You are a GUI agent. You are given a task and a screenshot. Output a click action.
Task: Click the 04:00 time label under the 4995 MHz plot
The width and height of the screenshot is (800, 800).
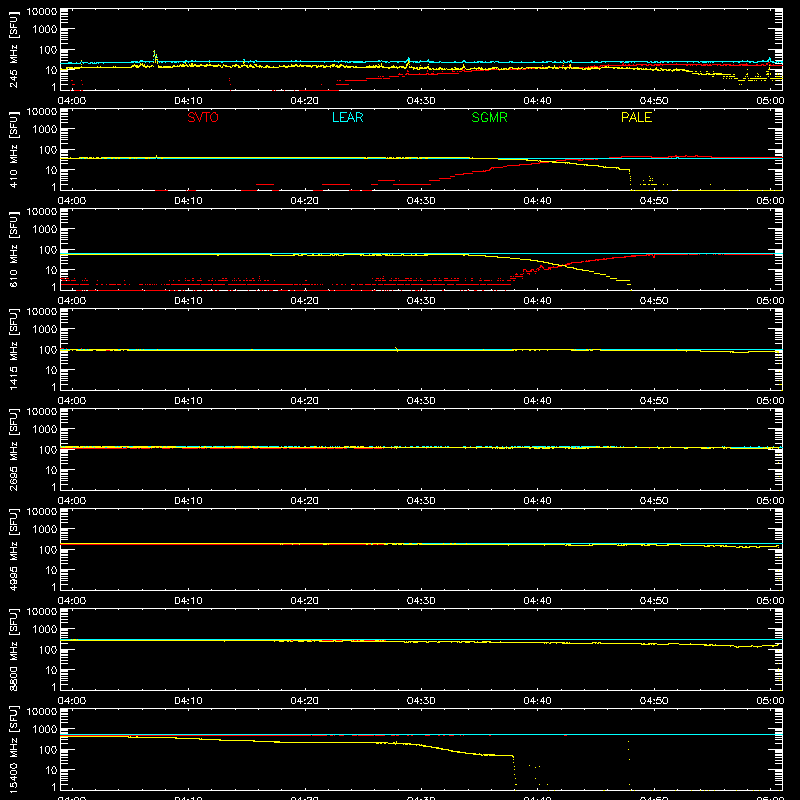point(72,601)
